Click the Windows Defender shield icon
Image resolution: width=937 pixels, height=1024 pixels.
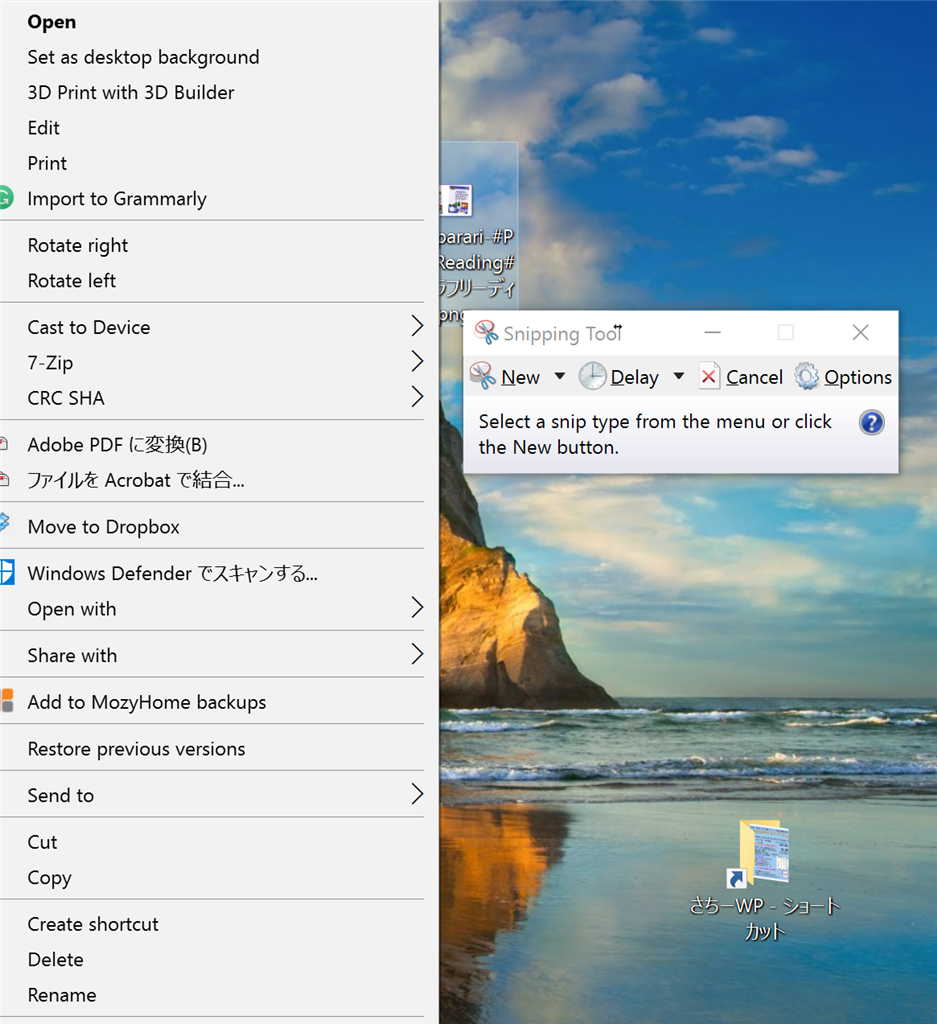point(7,573)
